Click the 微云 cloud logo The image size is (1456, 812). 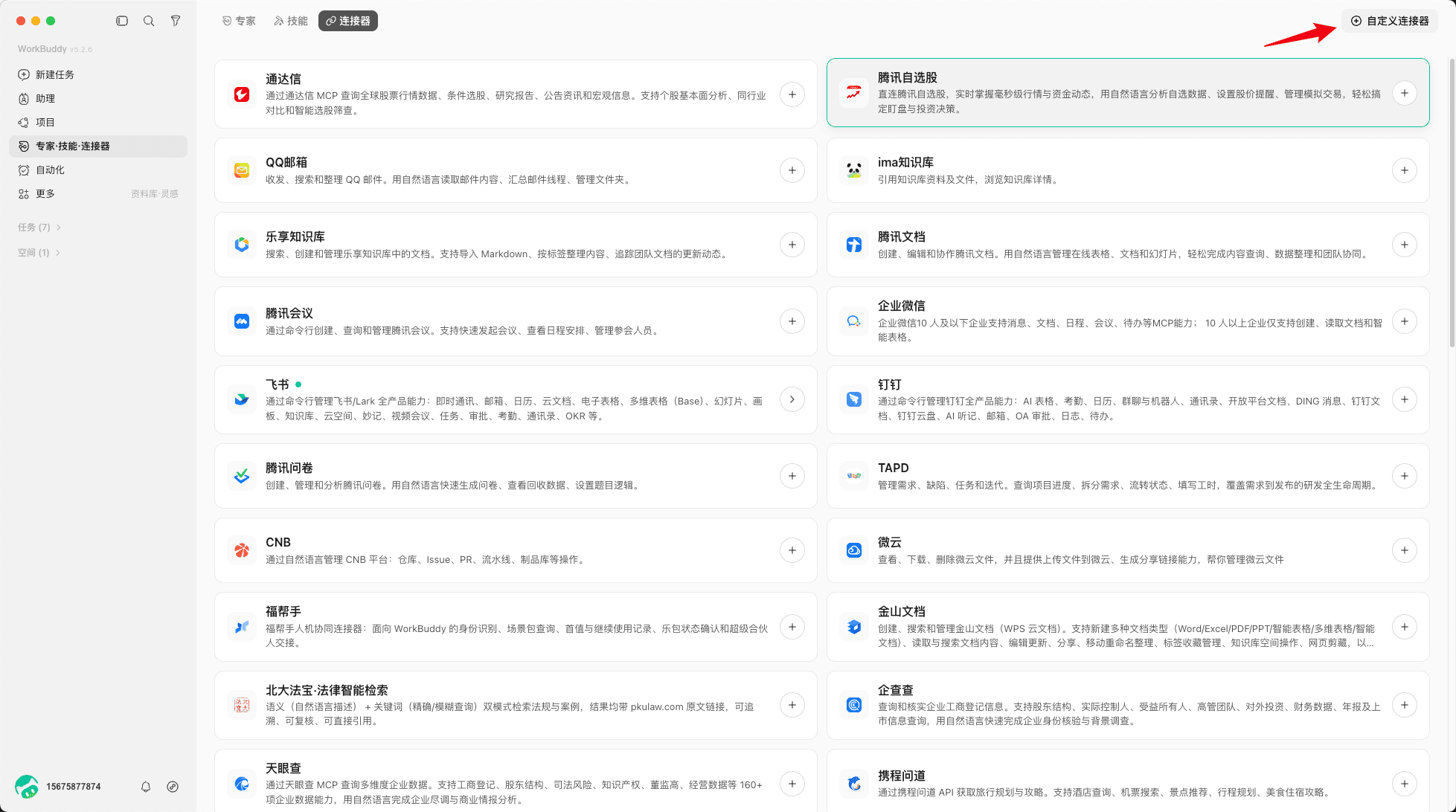pyautogui.click(x=854, y=550)
